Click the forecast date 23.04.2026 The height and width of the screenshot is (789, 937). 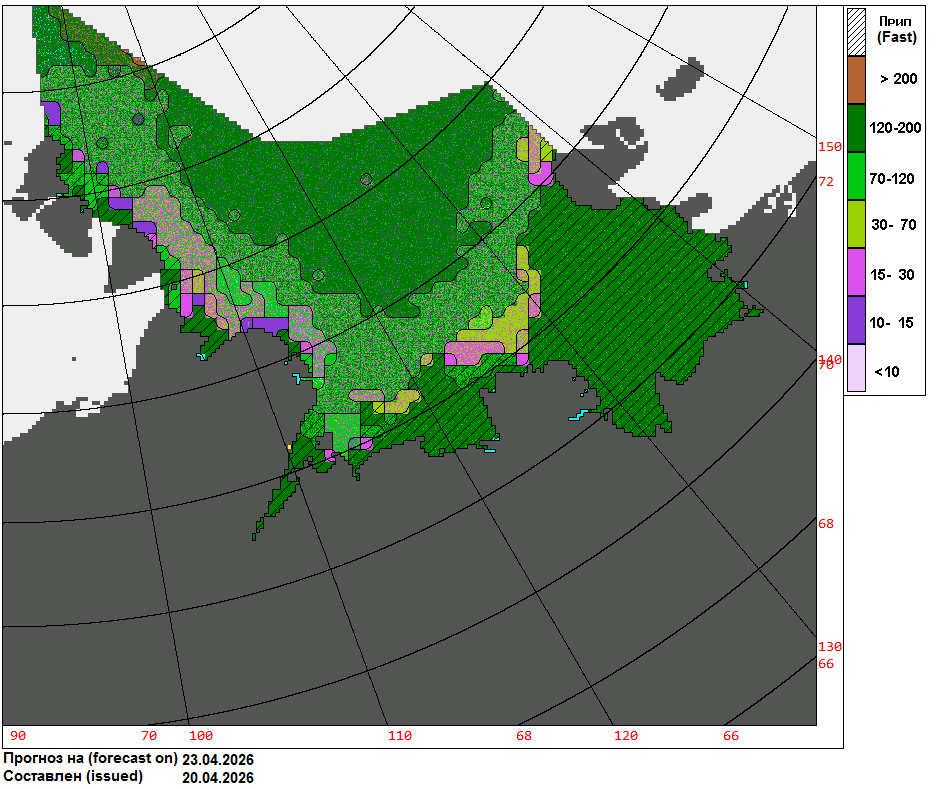pyautogui.click(x=218, y=759)
